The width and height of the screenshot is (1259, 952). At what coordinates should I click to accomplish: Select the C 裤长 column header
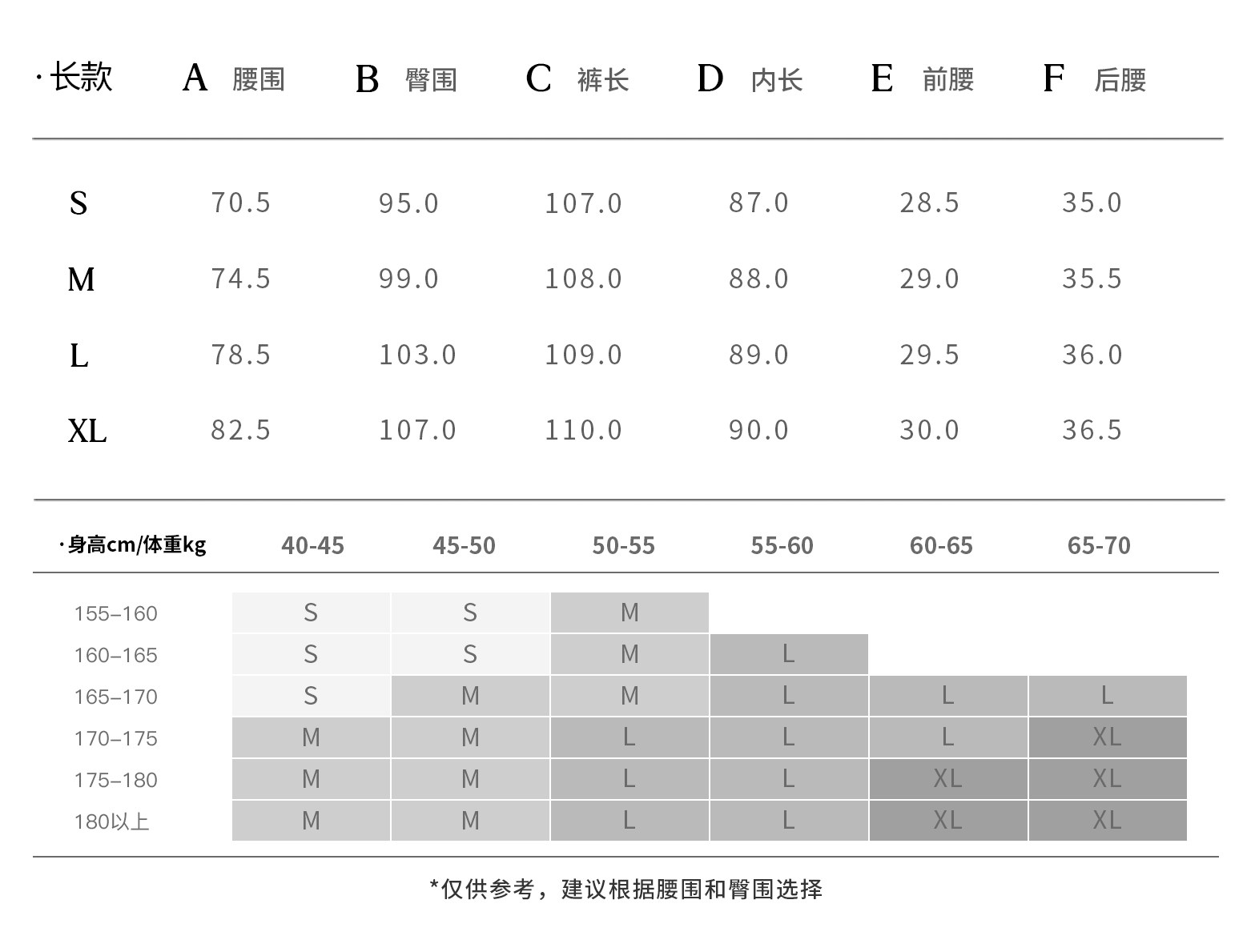coord(577,79)
